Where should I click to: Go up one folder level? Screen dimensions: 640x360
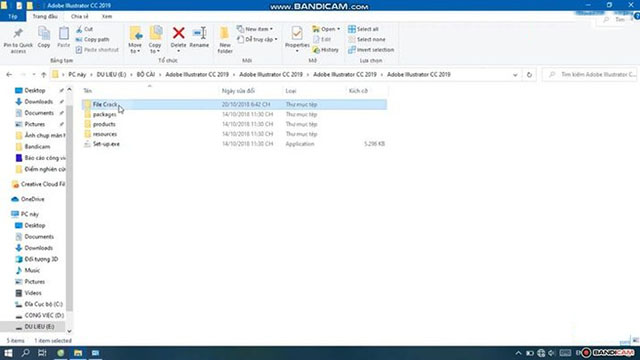coord(44,75)
